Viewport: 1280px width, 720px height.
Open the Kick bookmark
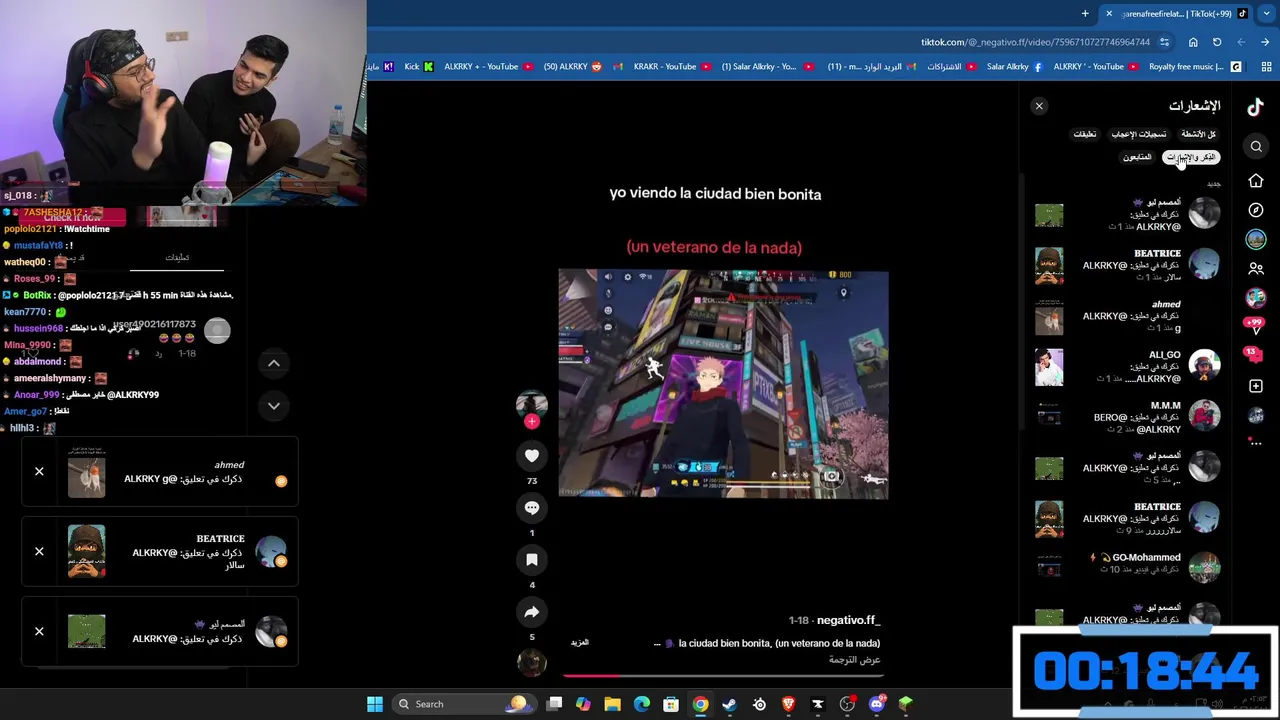pos(419,67)
